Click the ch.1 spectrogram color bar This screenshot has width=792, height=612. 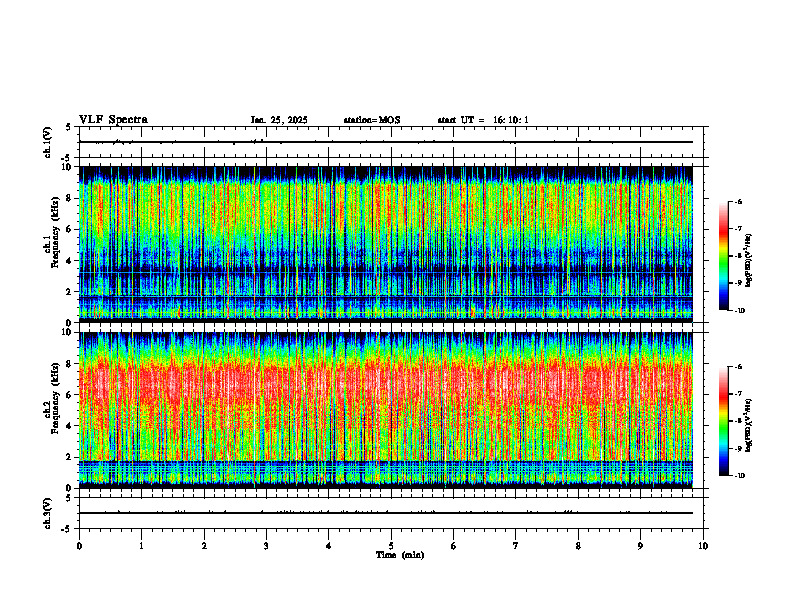(x=723, y=256)
